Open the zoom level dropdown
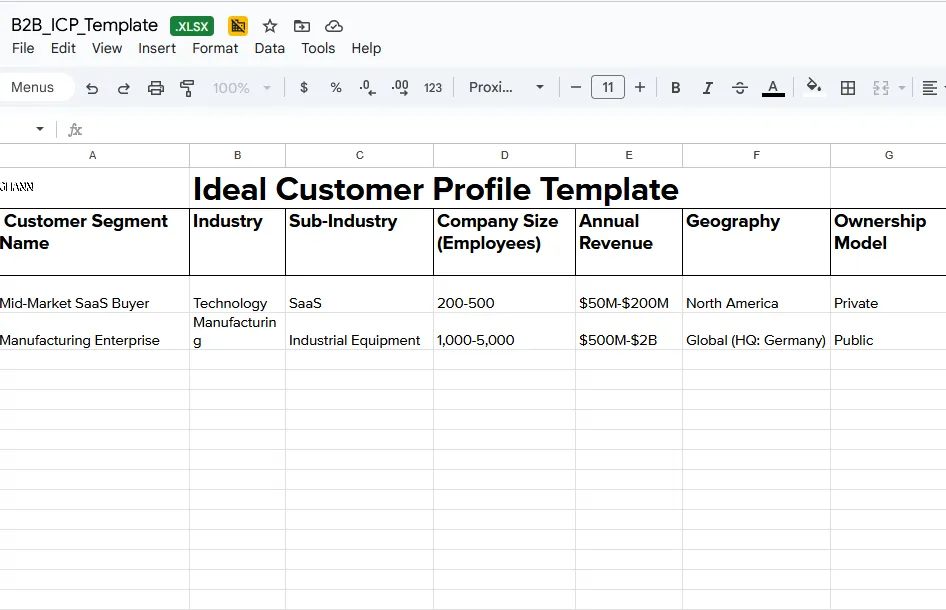The height and width of the screenshot is (610, 946). (x=242, y=88)
